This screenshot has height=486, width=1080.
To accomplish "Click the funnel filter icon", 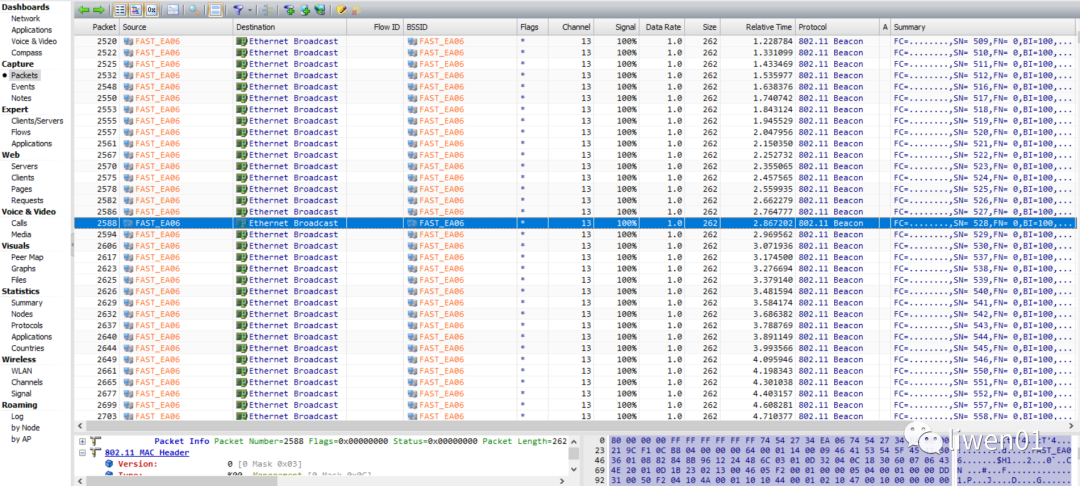I will click(x=237, y=10).
